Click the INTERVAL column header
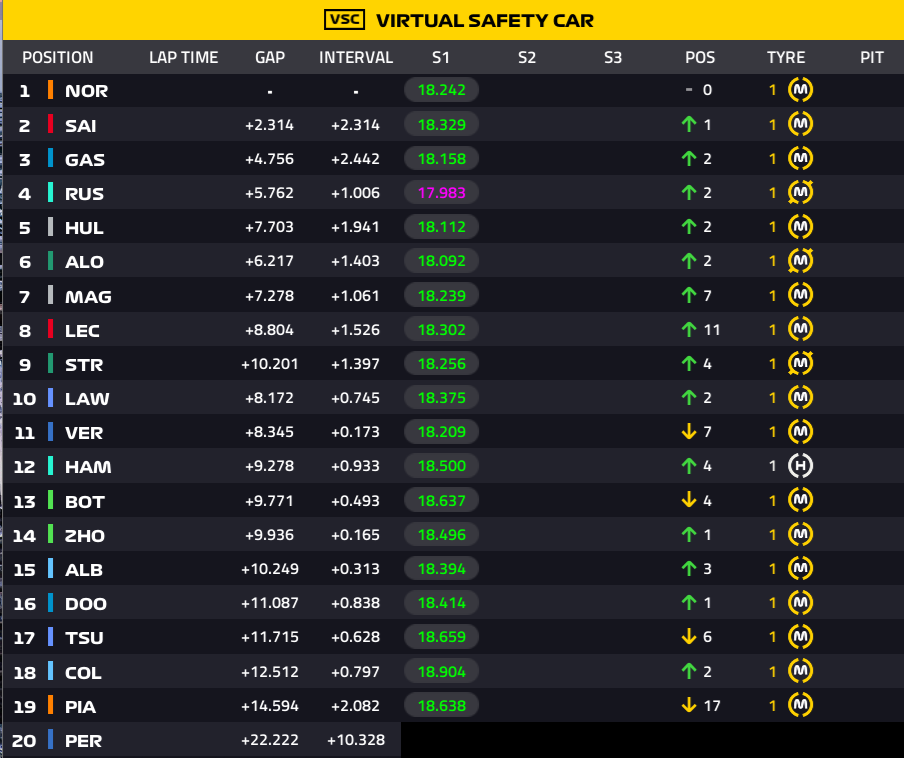Image resolution: width=904 pixels, height=758 pixels. click(356, 58)
